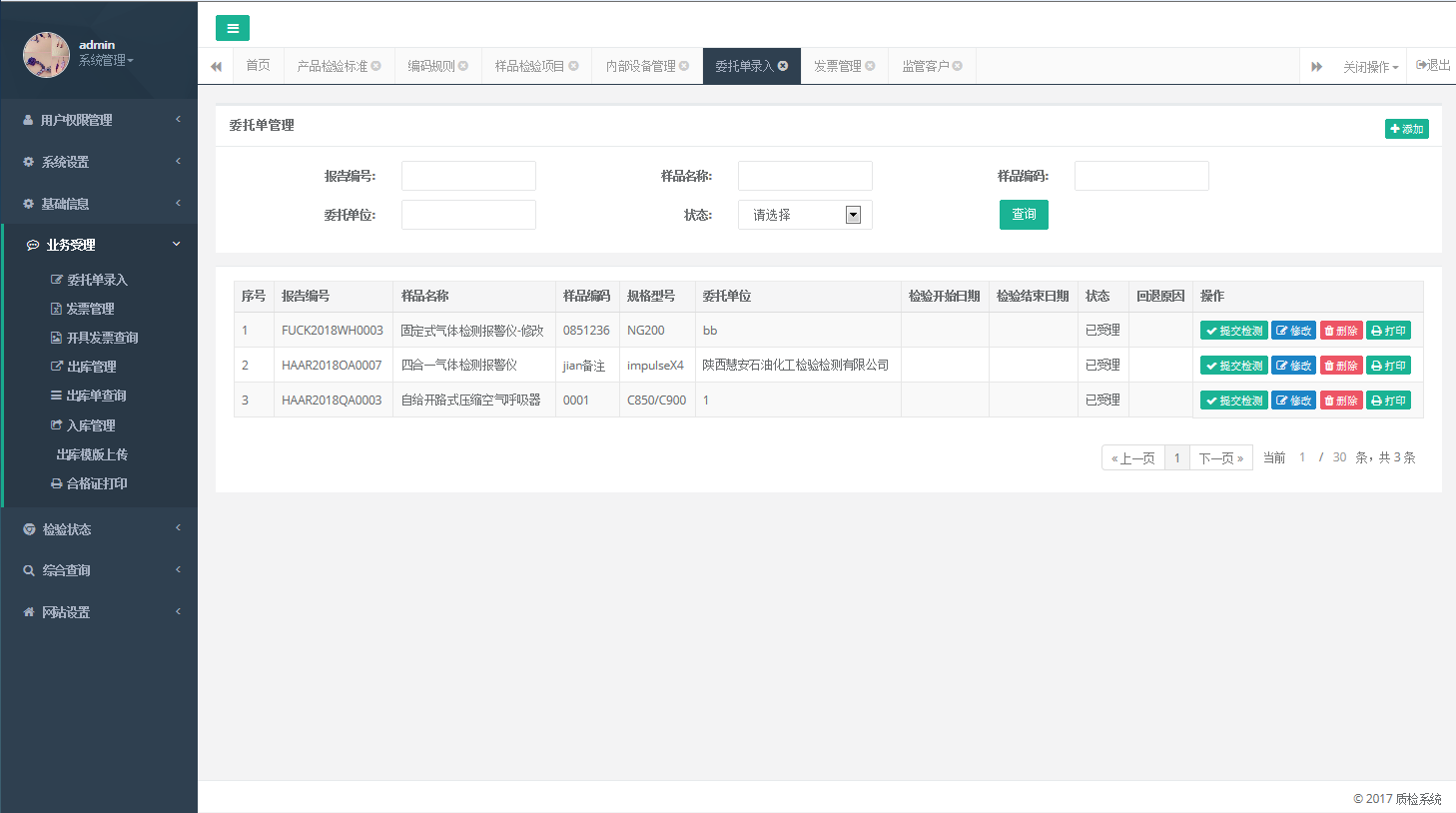
Task: Print the first row using 打印
Action: pos(1388,331)
